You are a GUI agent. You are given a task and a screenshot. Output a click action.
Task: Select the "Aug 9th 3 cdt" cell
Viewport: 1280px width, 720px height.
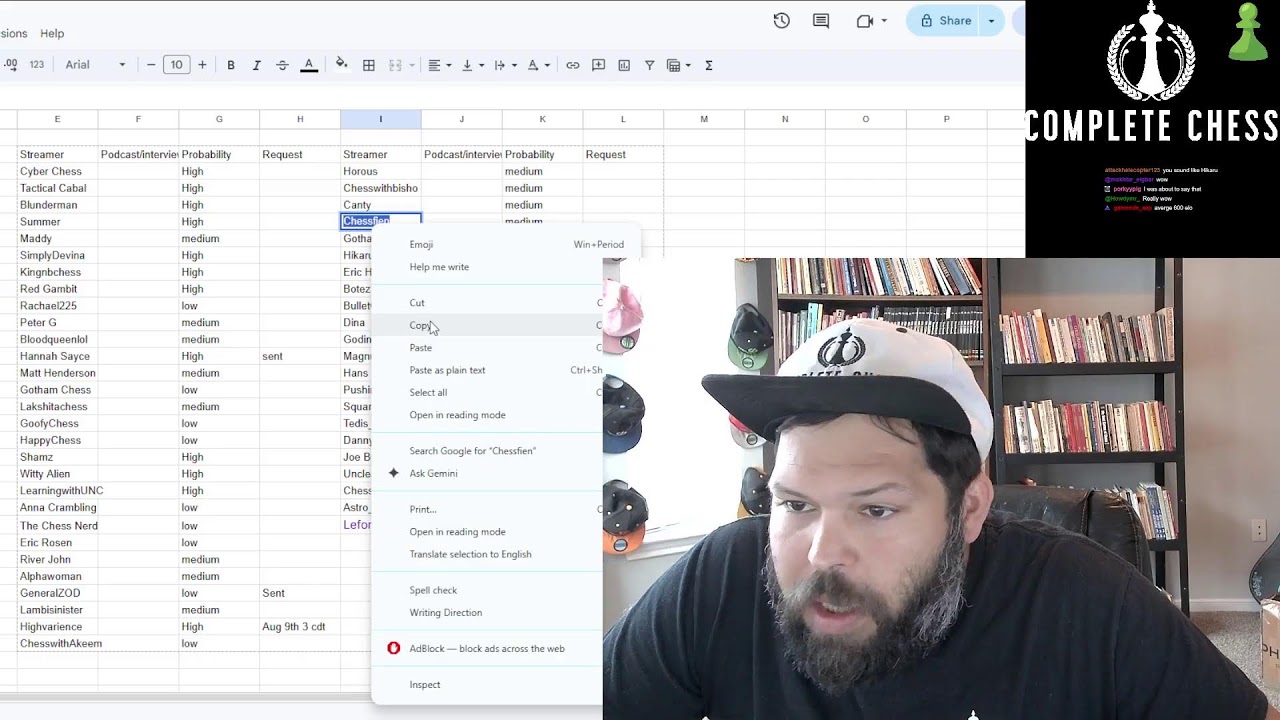click(x=300, y=626)
